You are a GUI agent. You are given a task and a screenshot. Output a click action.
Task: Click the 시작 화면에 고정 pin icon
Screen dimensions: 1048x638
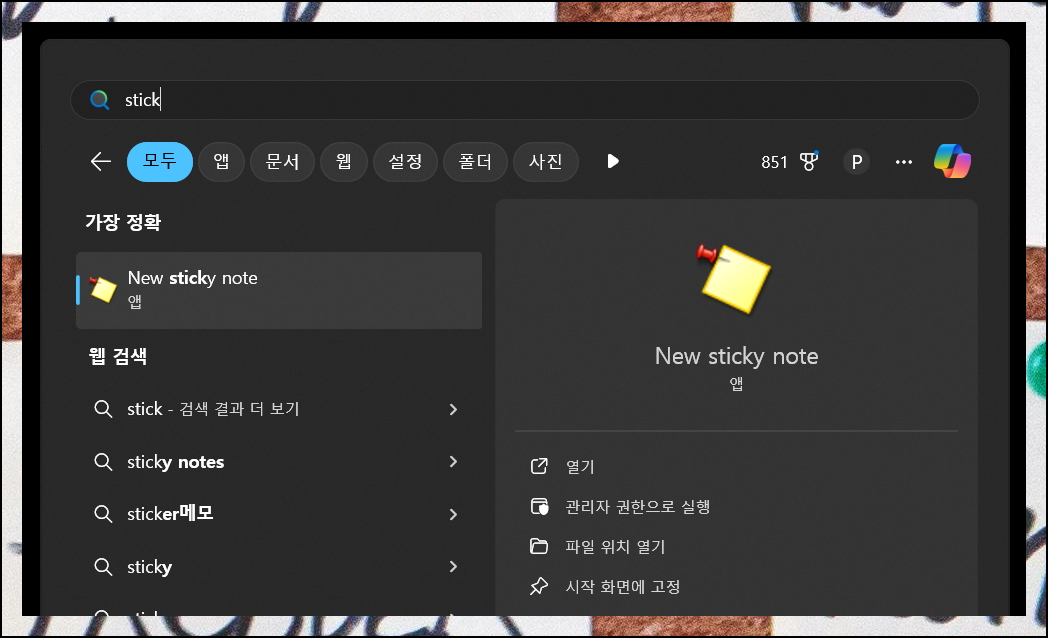point(539,587)
